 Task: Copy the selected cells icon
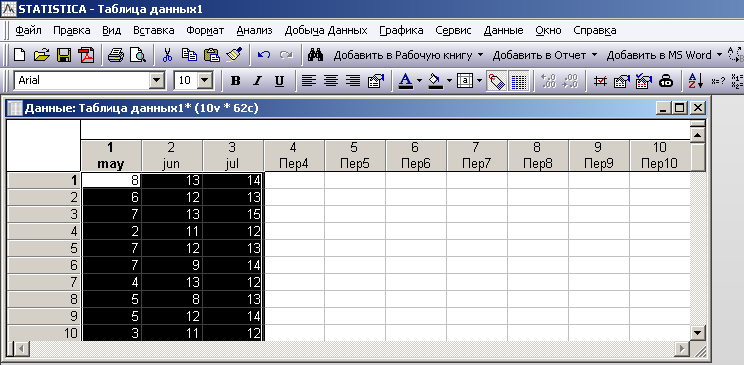pyautogui.click(x=189, y=55)
